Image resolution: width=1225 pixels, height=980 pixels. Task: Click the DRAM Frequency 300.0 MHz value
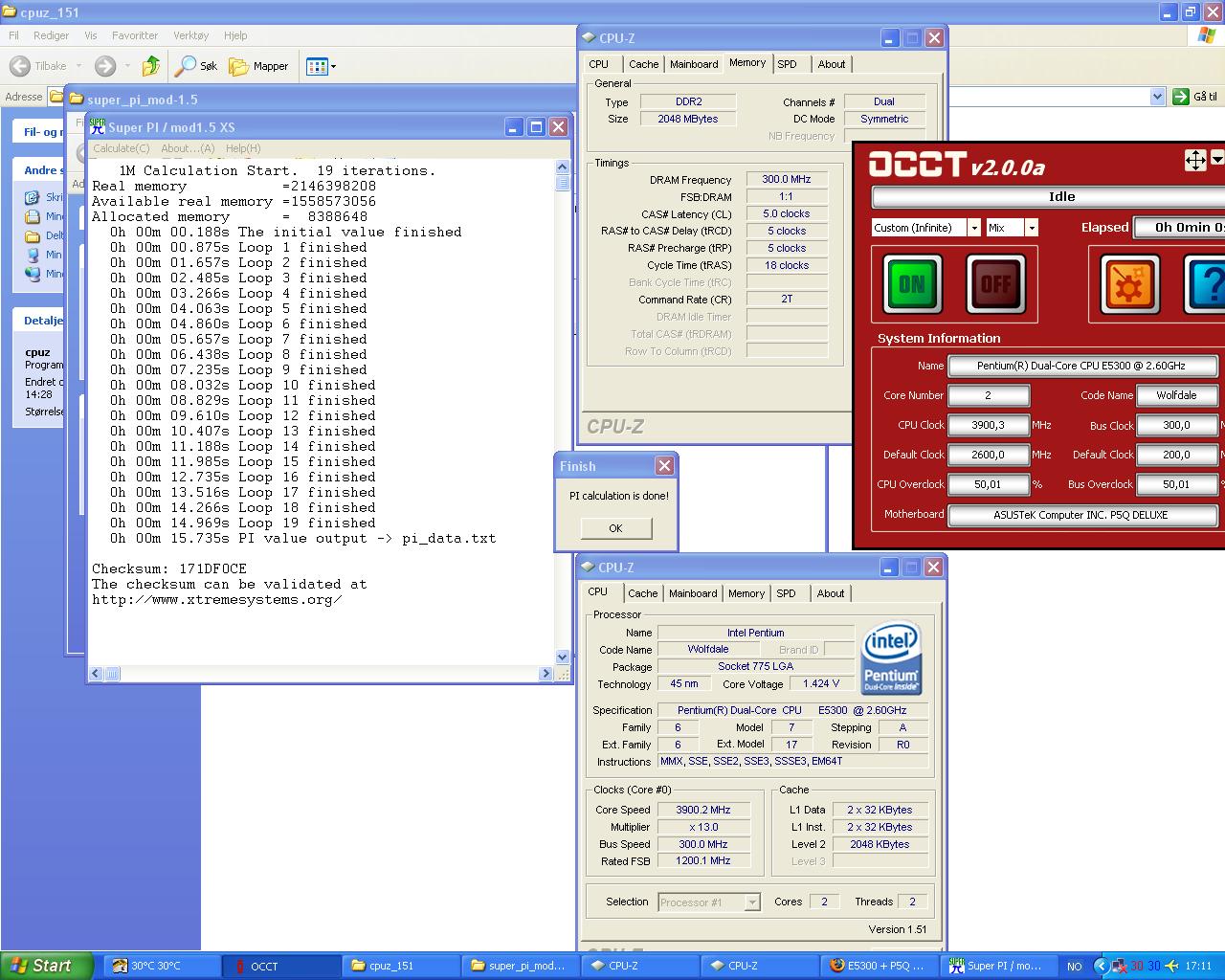pos(787,179)
